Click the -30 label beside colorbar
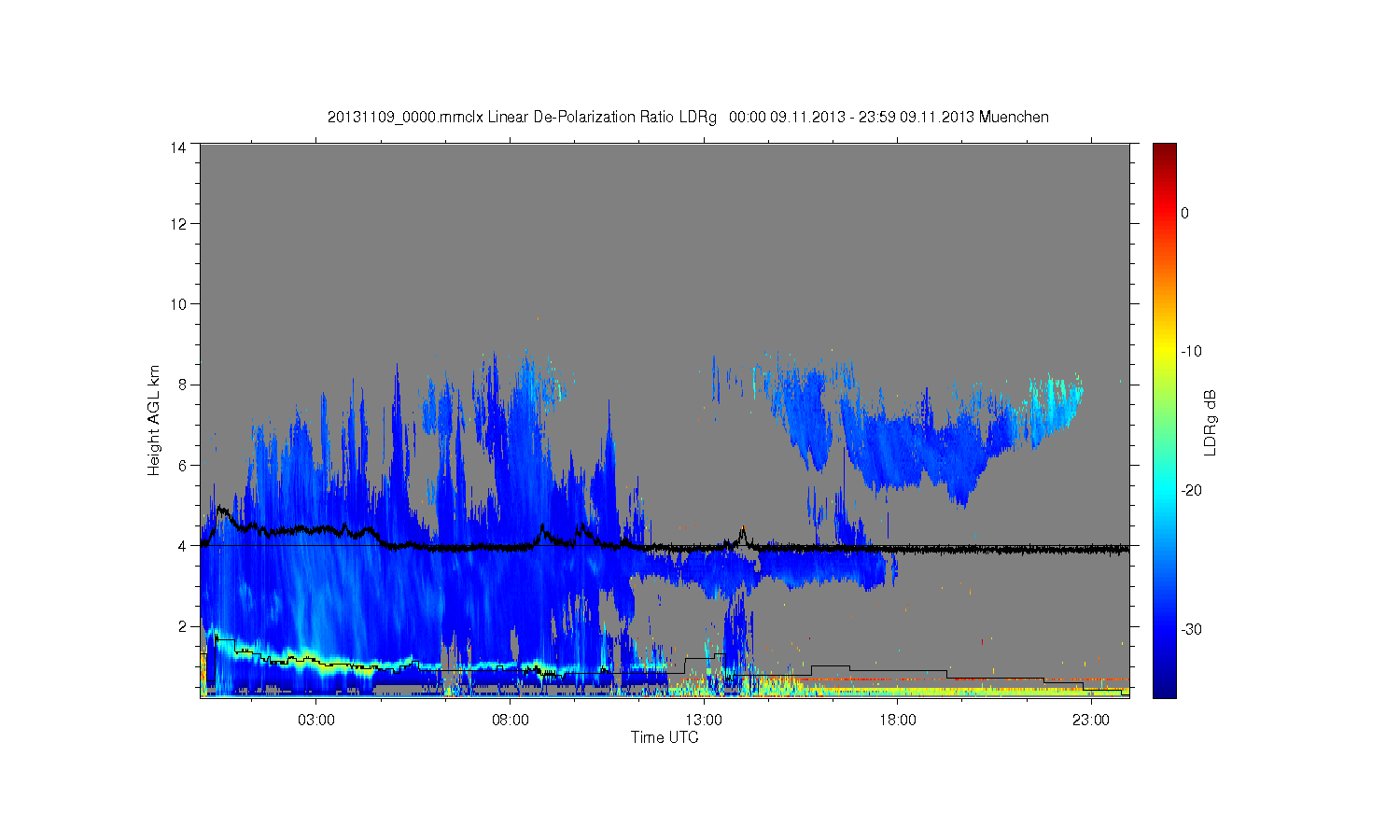 tap(1191, 629)
